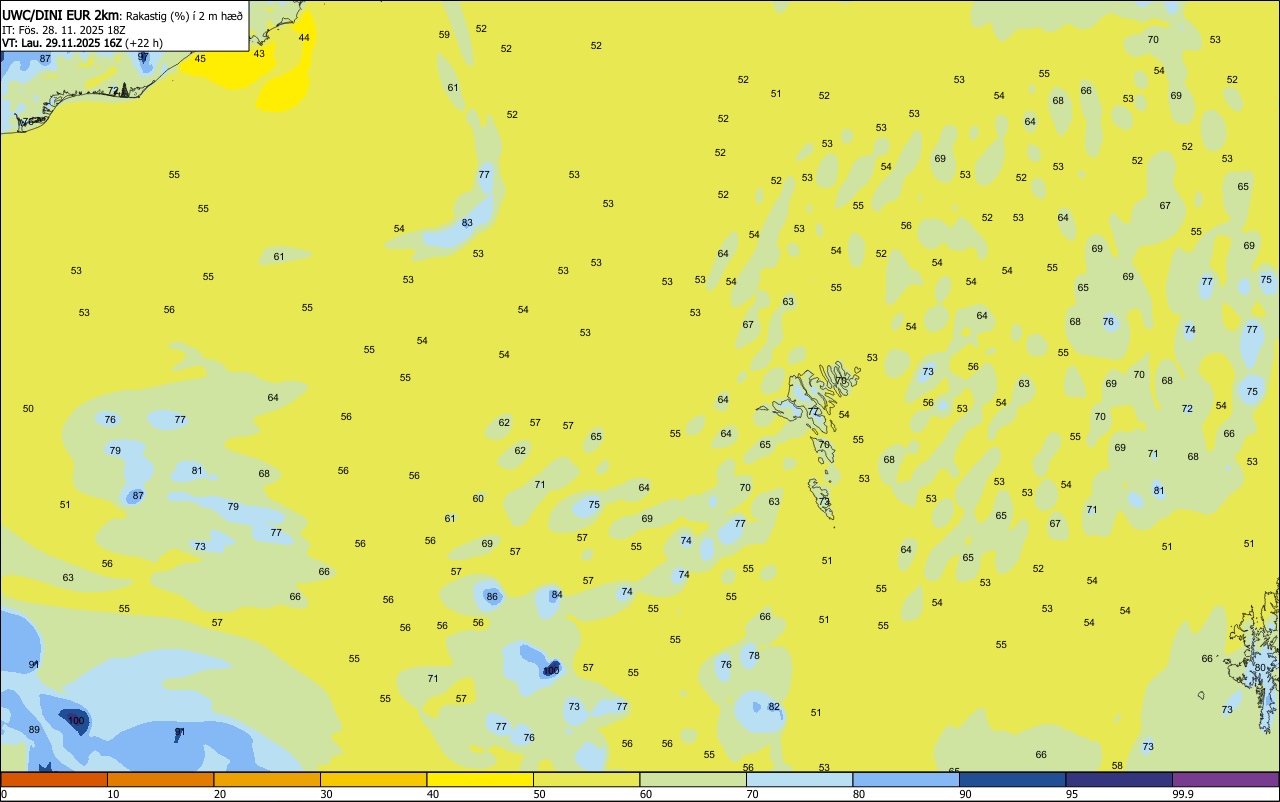Click the legend tick label '99.9'
This screenshot has width=1280, height=802.
click(x=1183, y=794)
